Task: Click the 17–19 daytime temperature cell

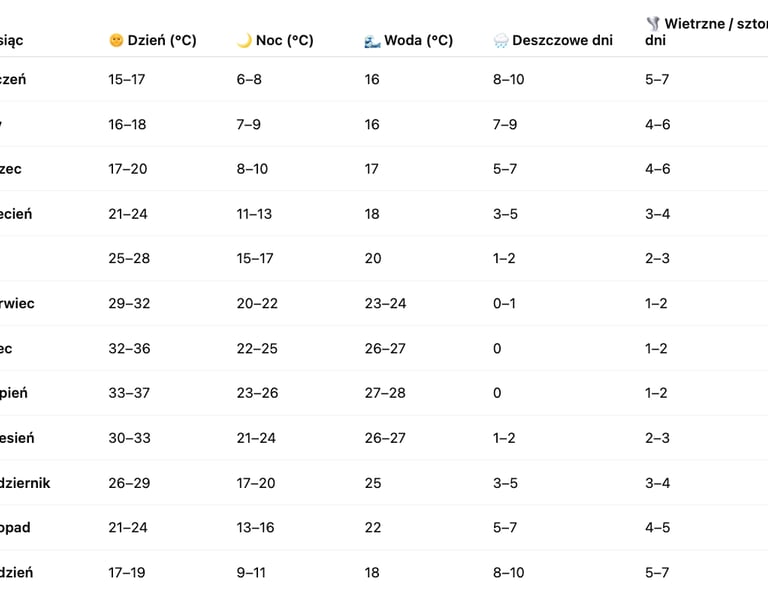Action: tap(128, 572)
